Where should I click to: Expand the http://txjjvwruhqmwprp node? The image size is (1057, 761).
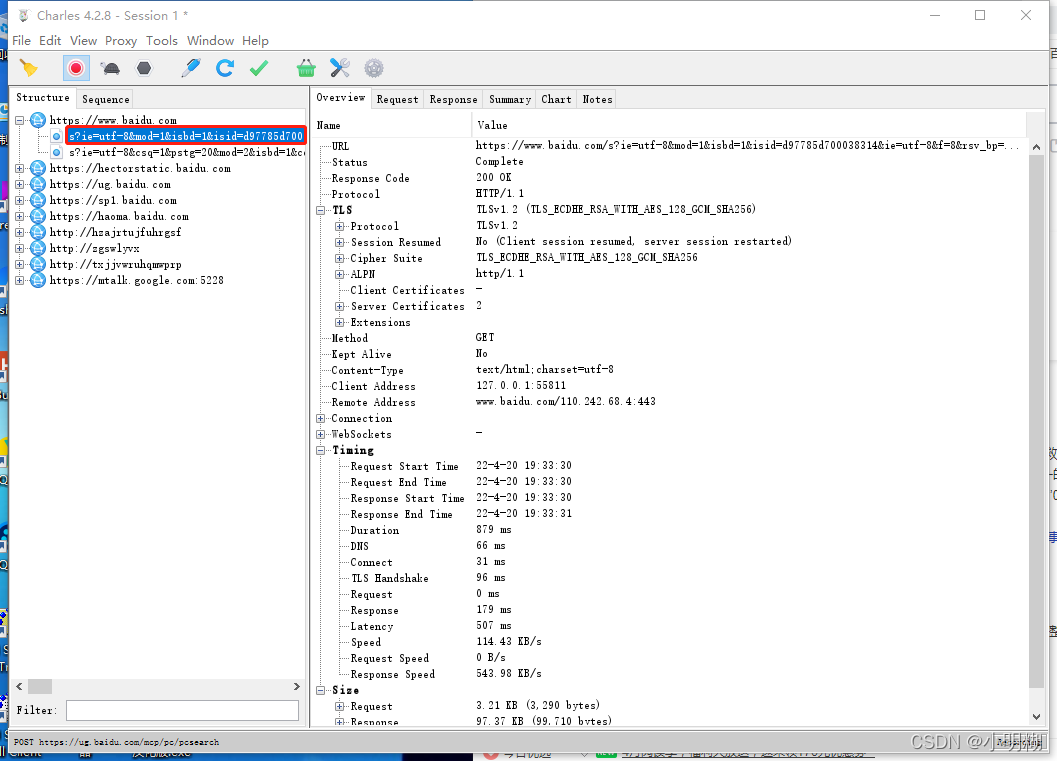tap(20, 264)
